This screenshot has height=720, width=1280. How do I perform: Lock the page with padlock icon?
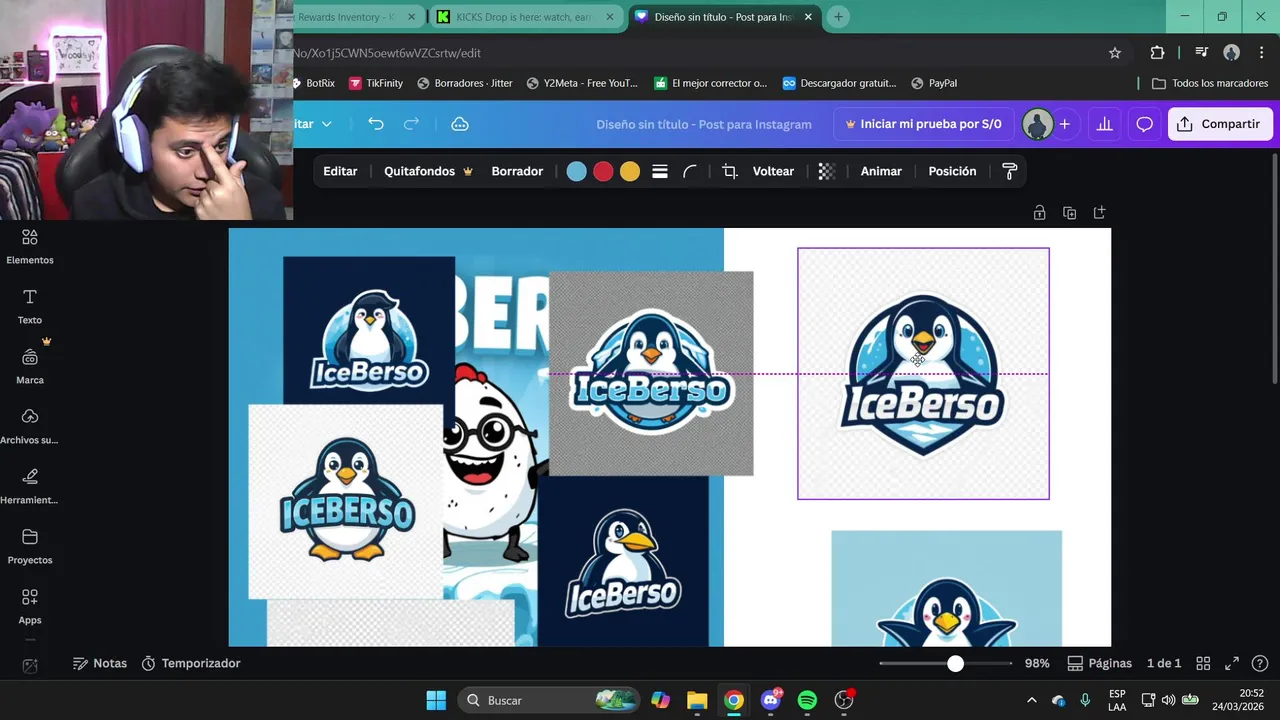coord(1039,213)
